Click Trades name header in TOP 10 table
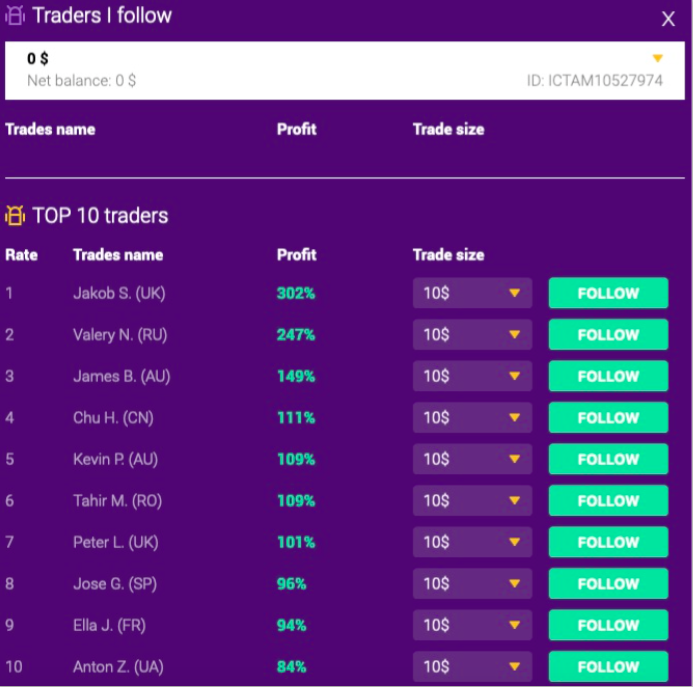 click(x=118, y=255)
